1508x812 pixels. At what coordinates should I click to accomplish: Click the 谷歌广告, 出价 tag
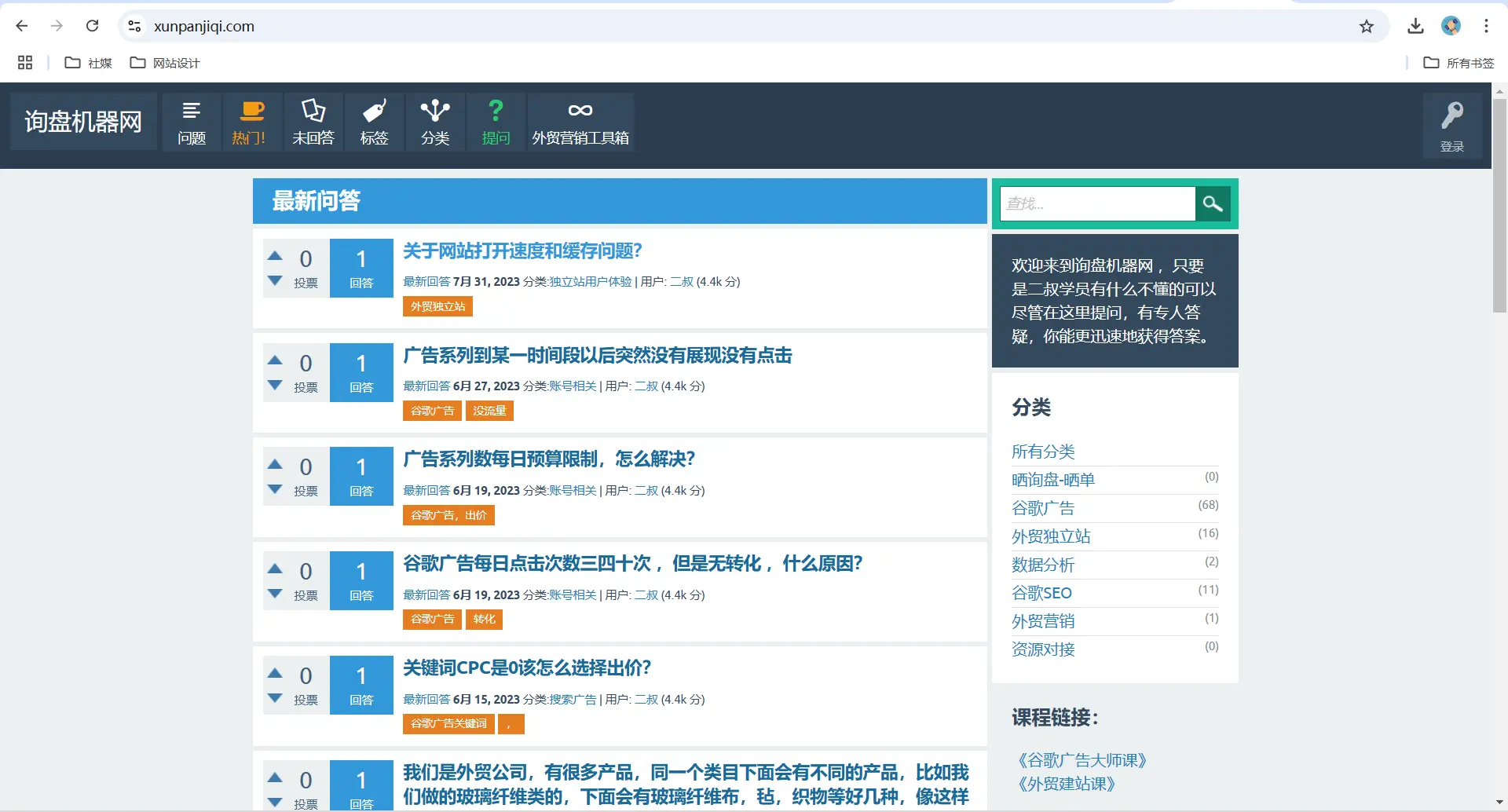tap(448, 515)
